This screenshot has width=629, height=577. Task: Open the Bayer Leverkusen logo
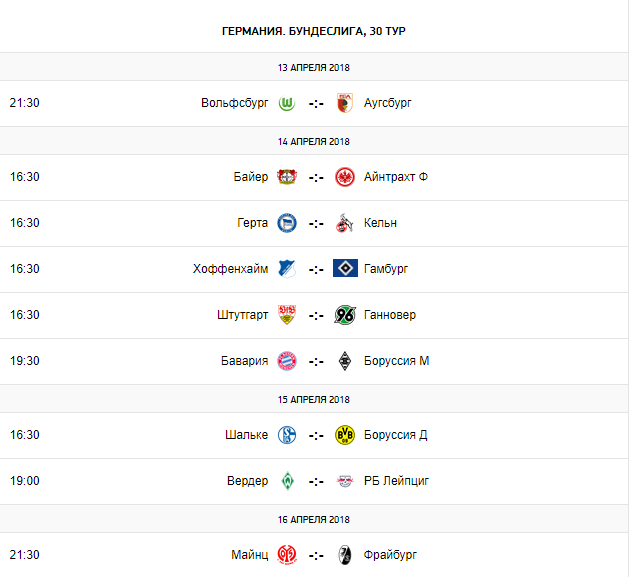pos(287,177)
